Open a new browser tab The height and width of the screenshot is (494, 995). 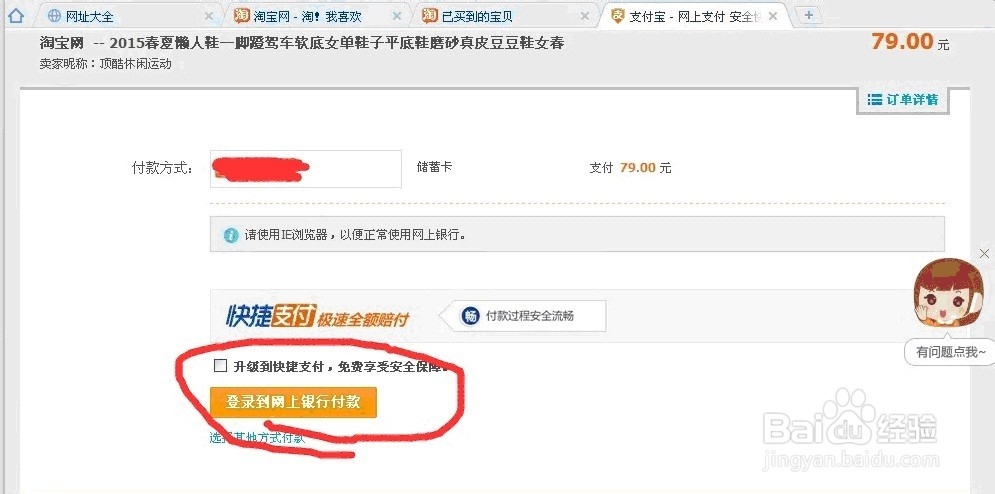coord(808,15)
